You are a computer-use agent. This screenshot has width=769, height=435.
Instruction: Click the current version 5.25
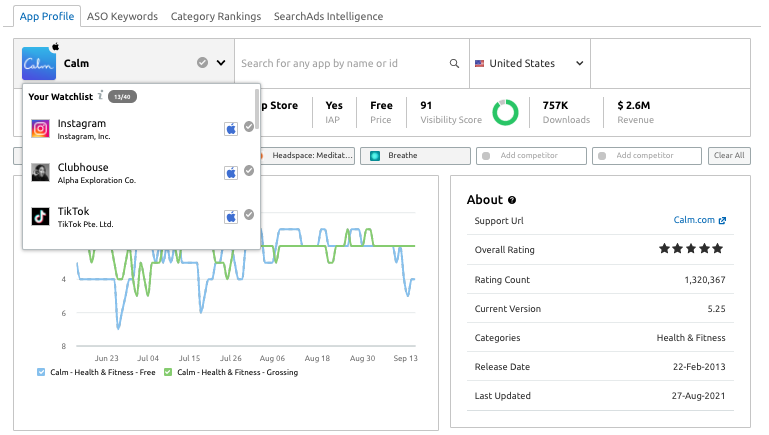[x=716, y=309]
